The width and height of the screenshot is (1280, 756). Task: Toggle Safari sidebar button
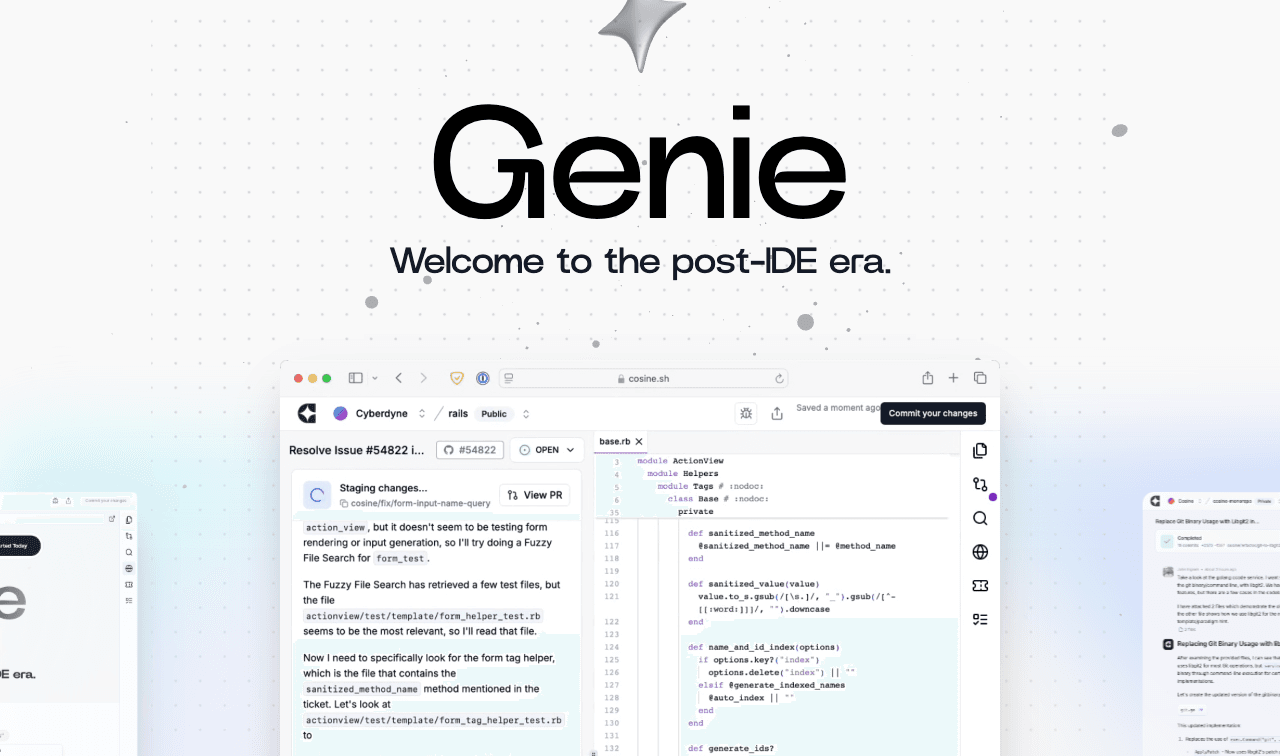pyautogui.click(x=355, y=378)
